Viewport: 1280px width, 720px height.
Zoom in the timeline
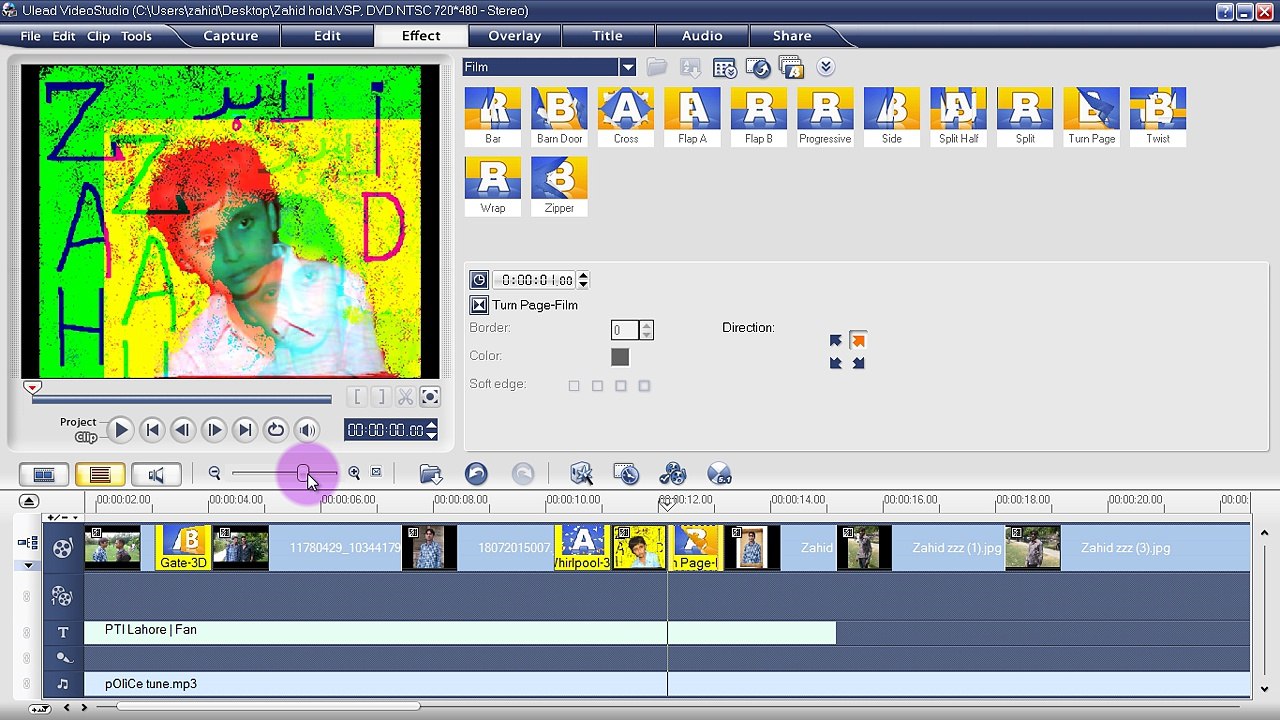click(354, 473)
